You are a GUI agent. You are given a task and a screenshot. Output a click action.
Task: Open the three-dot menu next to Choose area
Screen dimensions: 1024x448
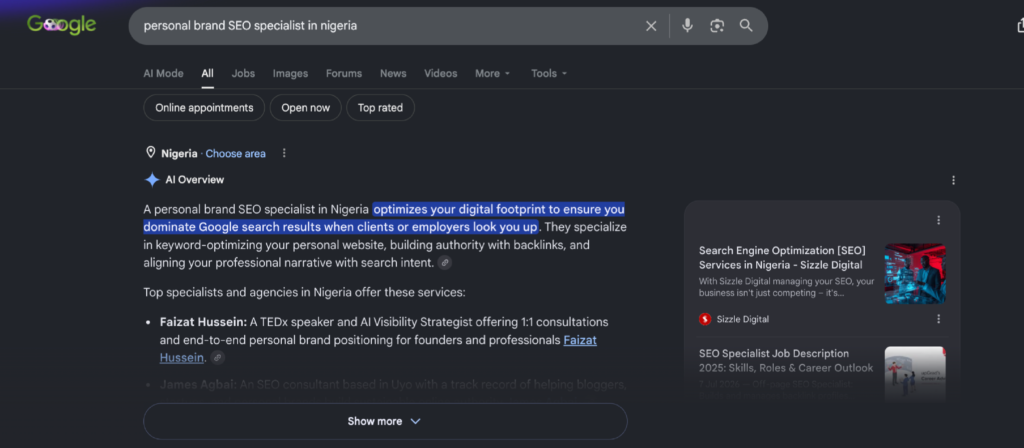coord(283,153)
